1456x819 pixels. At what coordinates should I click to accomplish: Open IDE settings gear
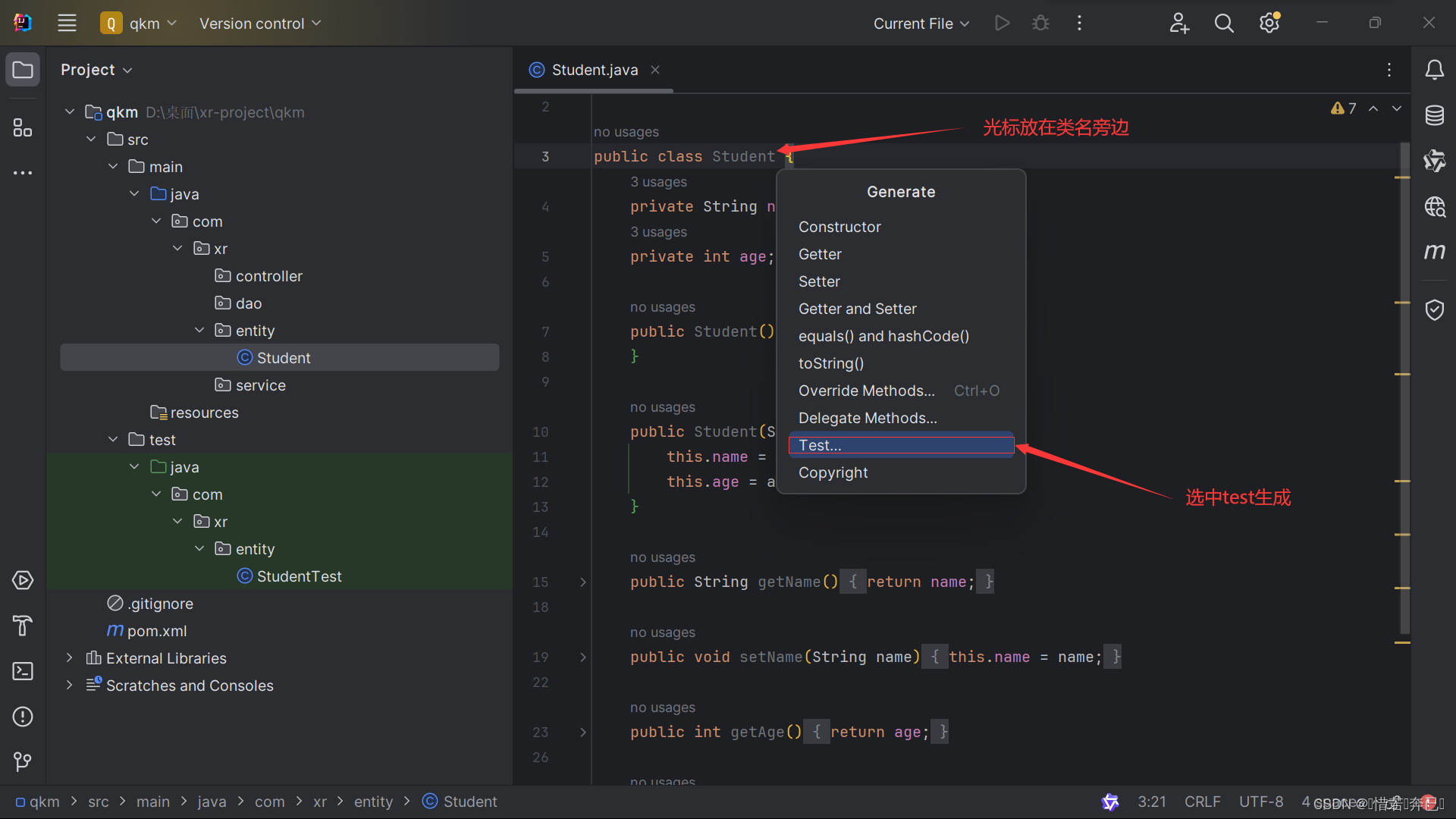click(1269, 24)
